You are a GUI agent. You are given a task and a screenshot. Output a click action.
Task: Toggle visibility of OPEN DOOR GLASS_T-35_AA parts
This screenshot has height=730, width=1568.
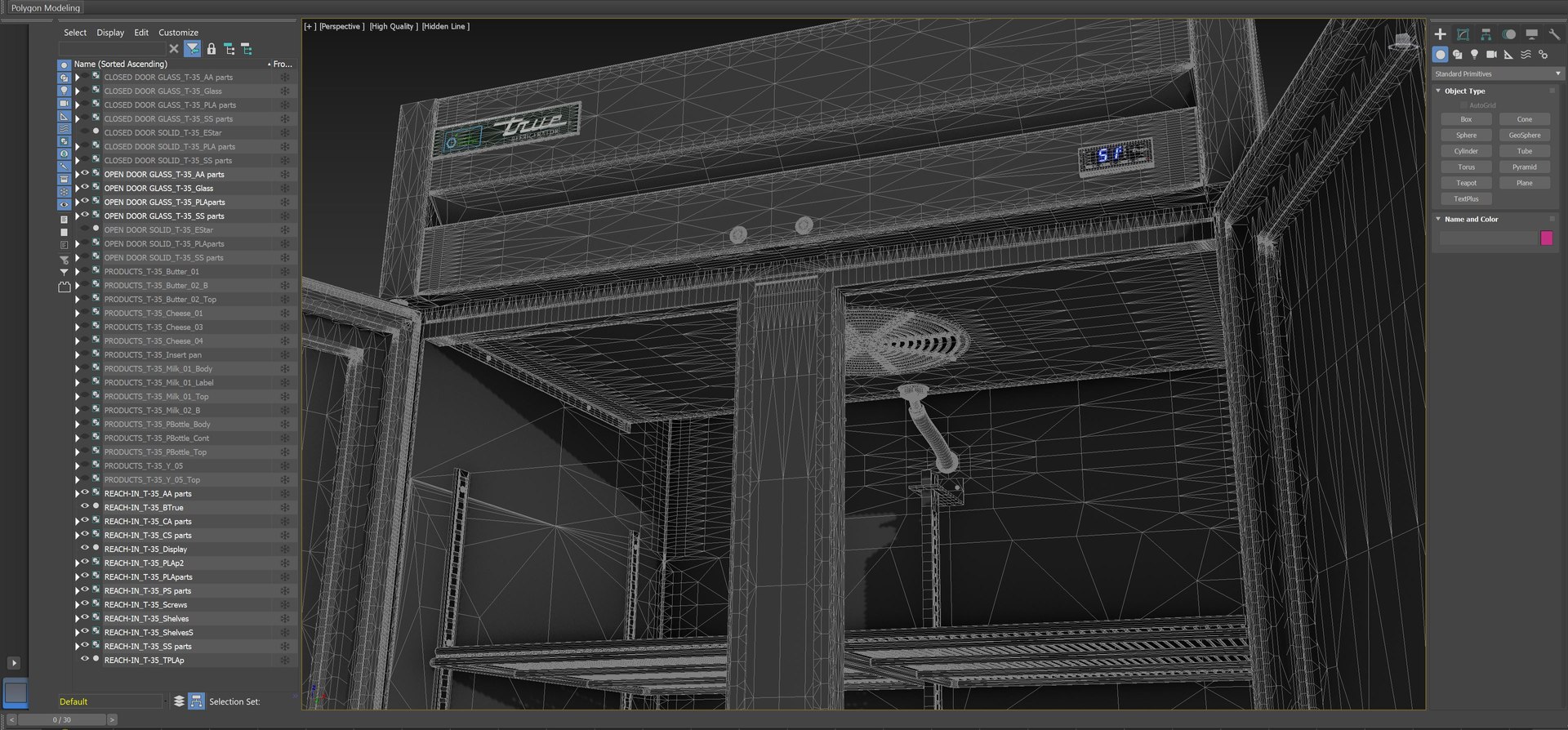[x=85, y=174]
